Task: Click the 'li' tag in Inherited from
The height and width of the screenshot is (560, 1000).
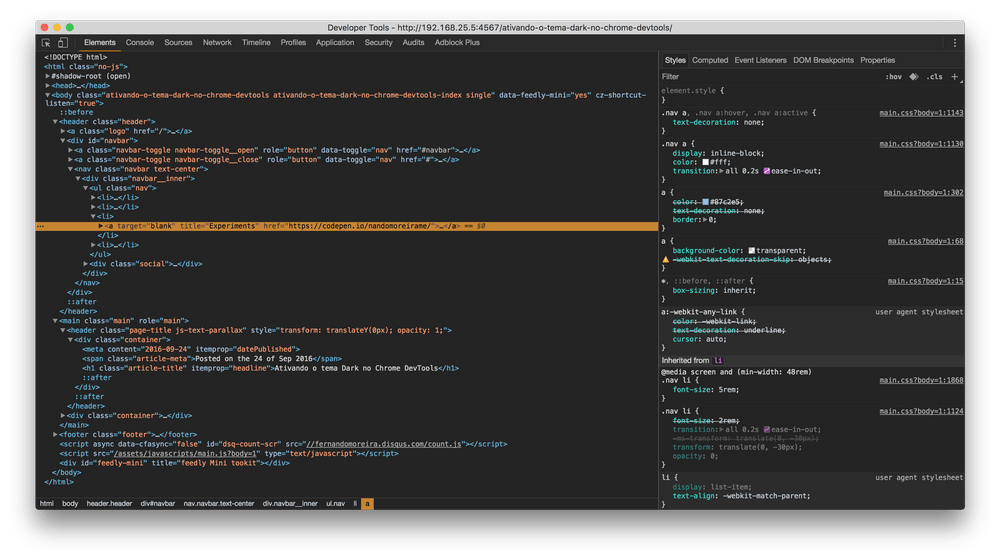Action: 718,360
